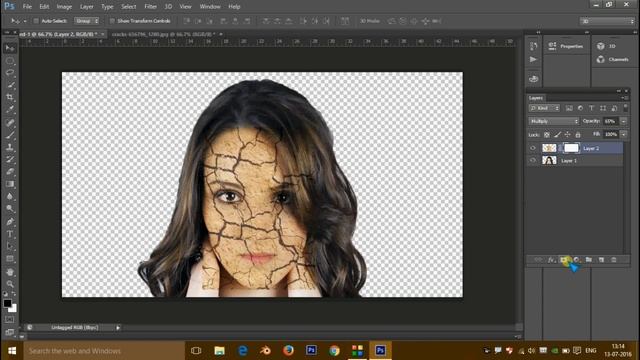640x360 pixels.
Task: Toggle Quick Mask mode icon
Action: pos(10,320)
